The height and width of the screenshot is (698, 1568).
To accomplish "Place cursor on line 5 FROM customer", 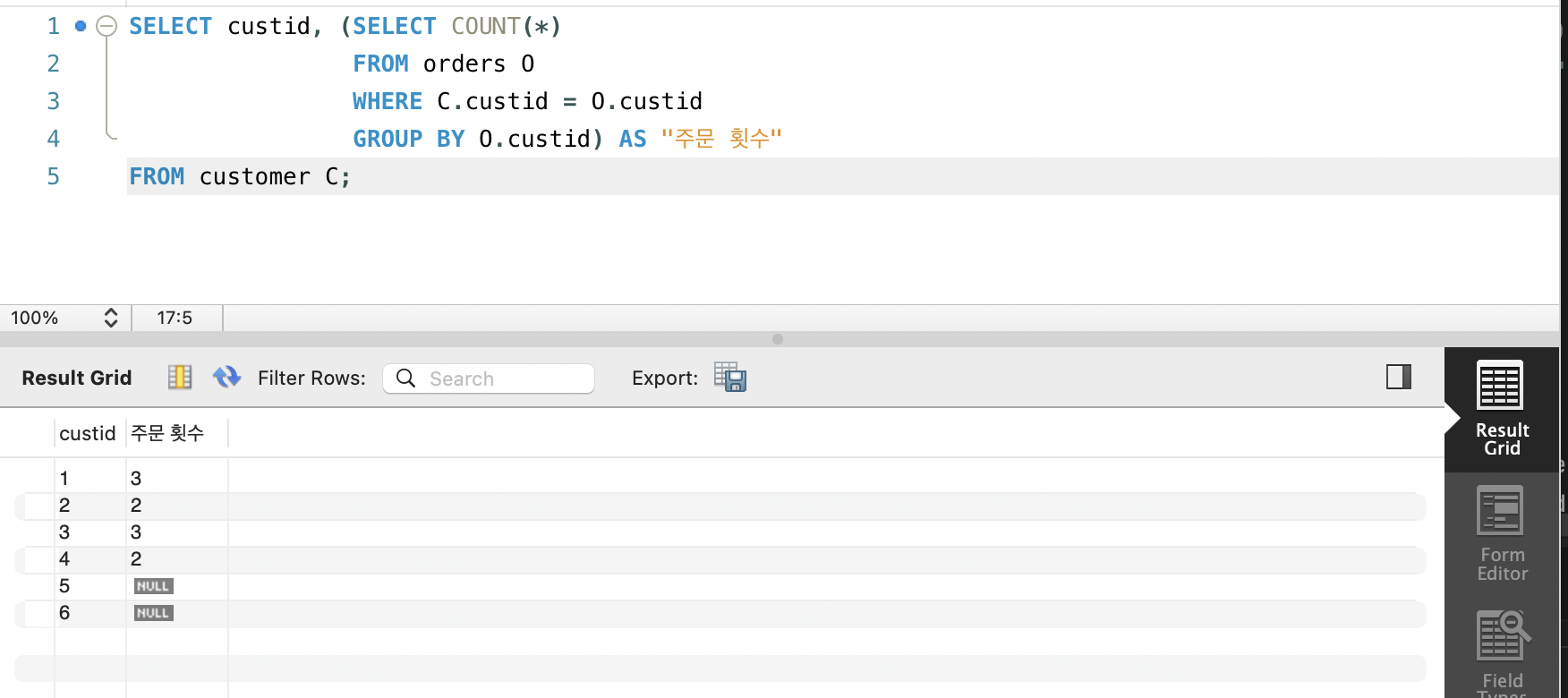I will pos(240,176).
